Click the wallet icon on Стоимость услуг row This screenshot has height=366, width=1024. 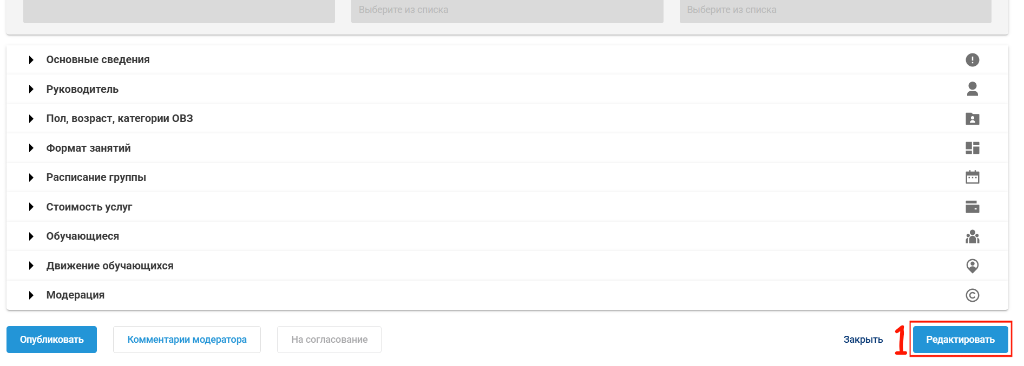972,207
